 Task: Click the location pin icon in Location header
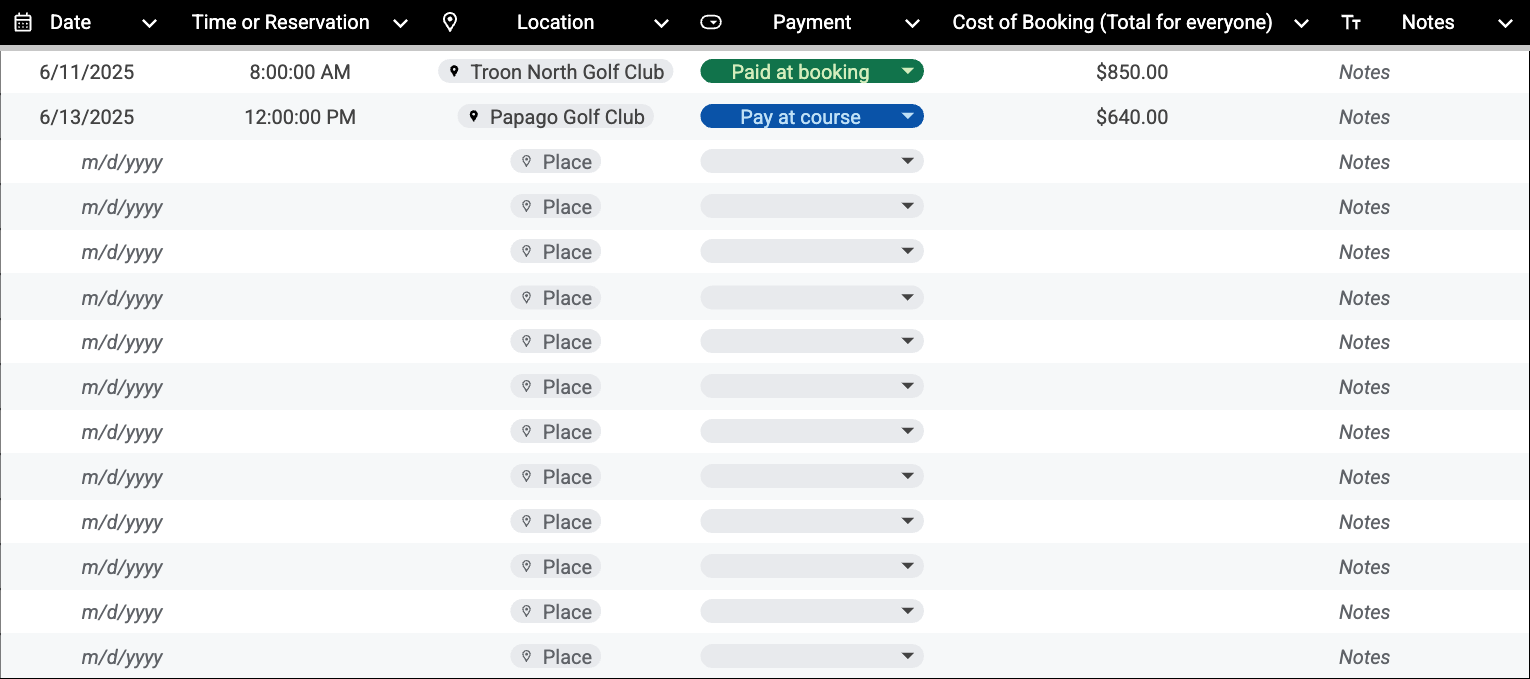point(450,22)
